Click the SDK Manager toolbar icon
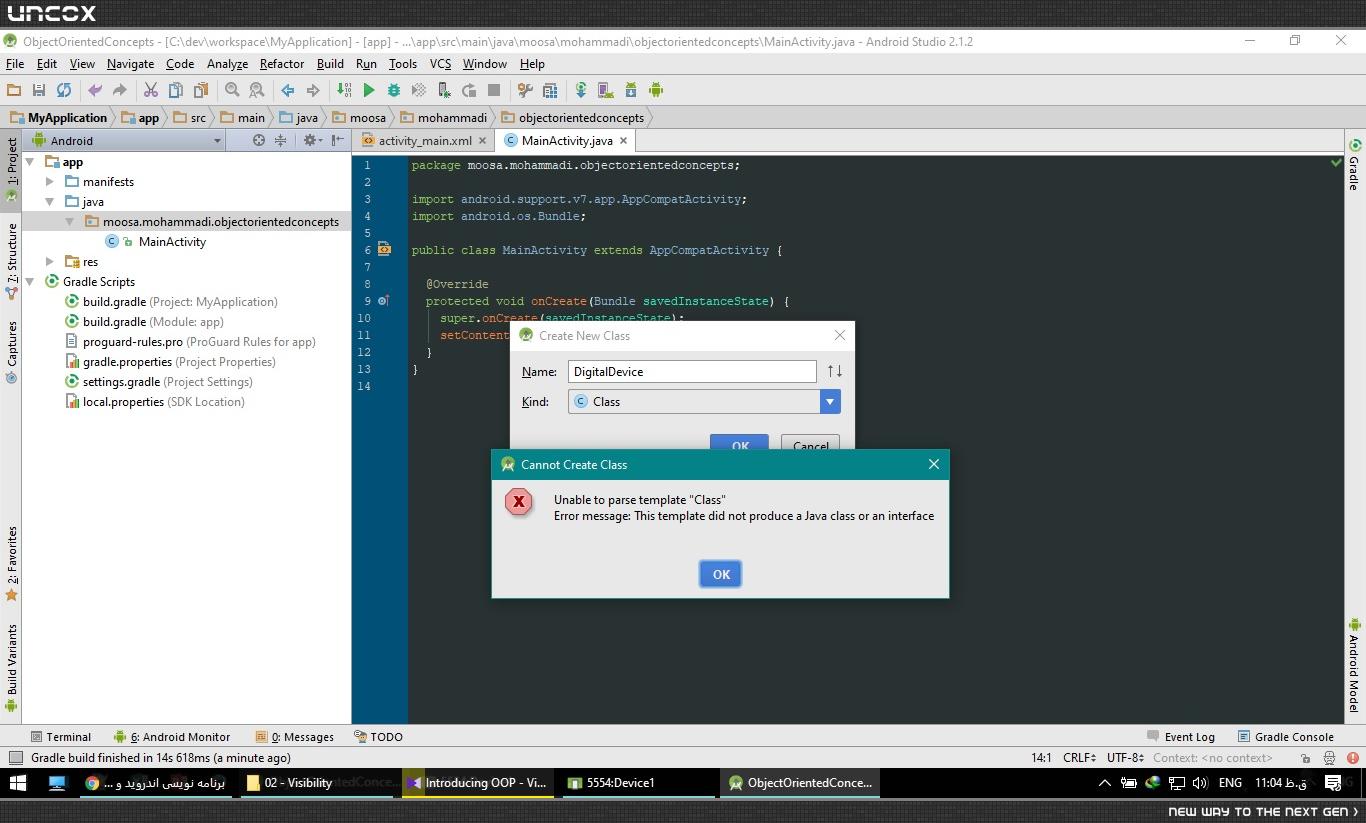The height and width of the screenshot is (823, 1366). 631,90
